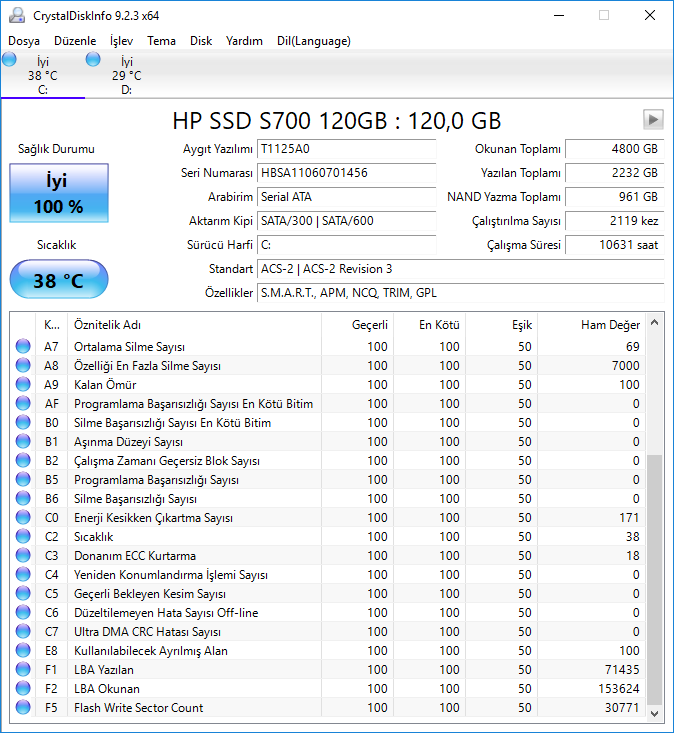Open the Dosya menu
The width and height of the screenshot is (674, 733).
24,41
